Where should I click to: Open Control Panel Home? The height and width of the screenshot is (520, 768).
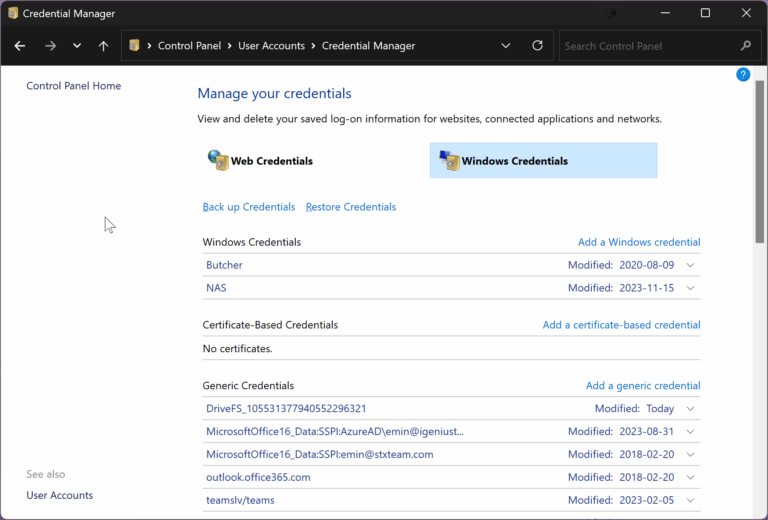point(73,86)
